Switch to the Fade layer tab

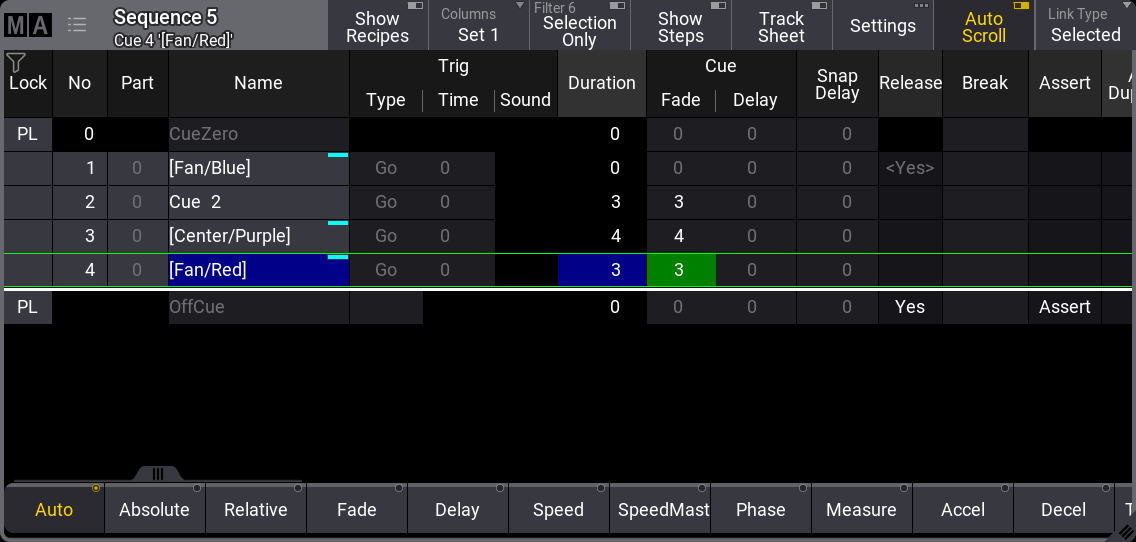[356, 509]
